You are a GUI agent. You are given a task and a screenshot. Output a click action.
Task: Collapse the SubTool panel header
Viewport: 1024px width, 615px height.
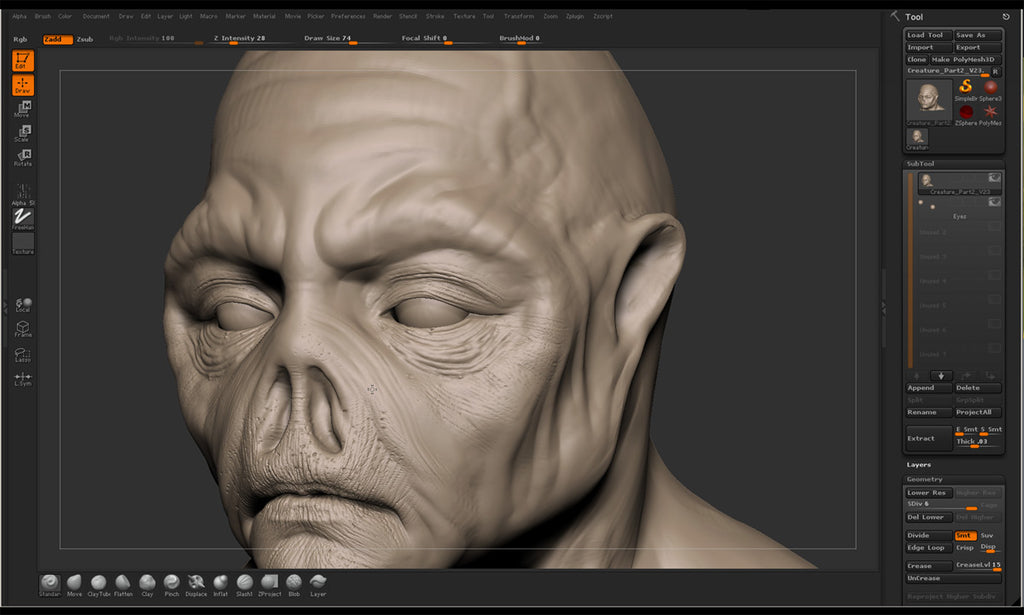[x=920, y=163]
